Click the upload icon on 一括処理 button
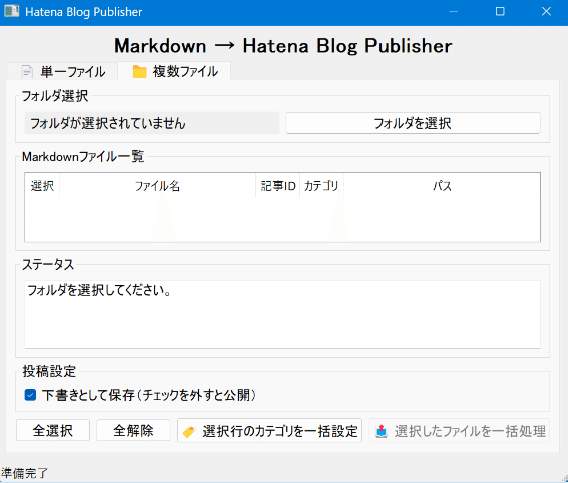The height and width of the screenshot is (483, 568). tap(381, 431)
